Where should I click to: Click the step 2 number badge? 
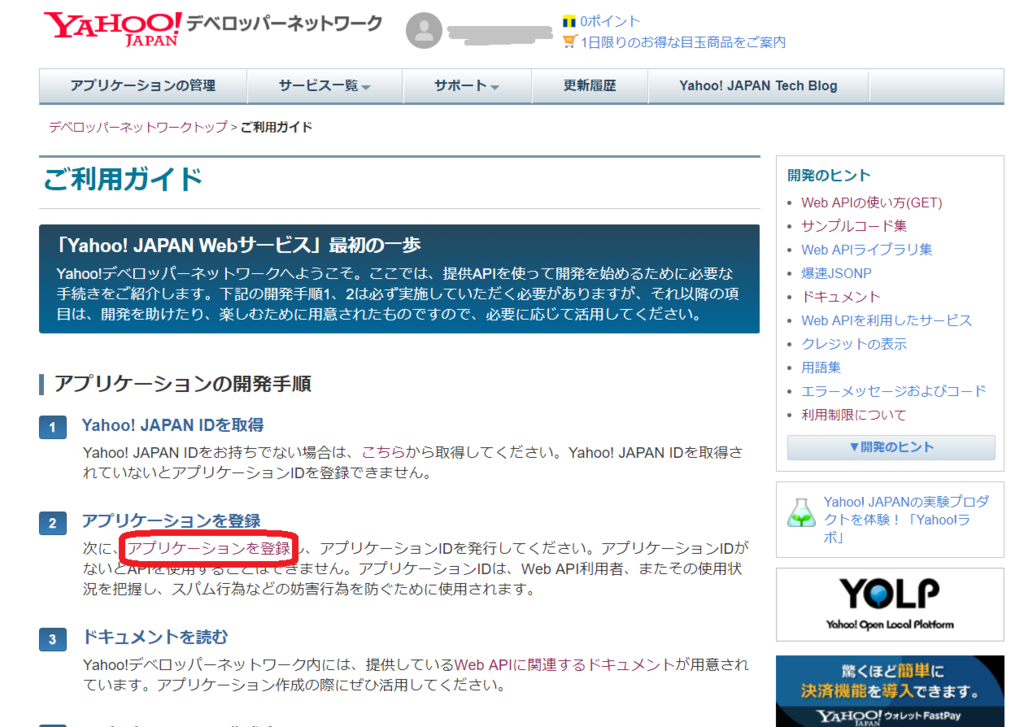[52, 521]
